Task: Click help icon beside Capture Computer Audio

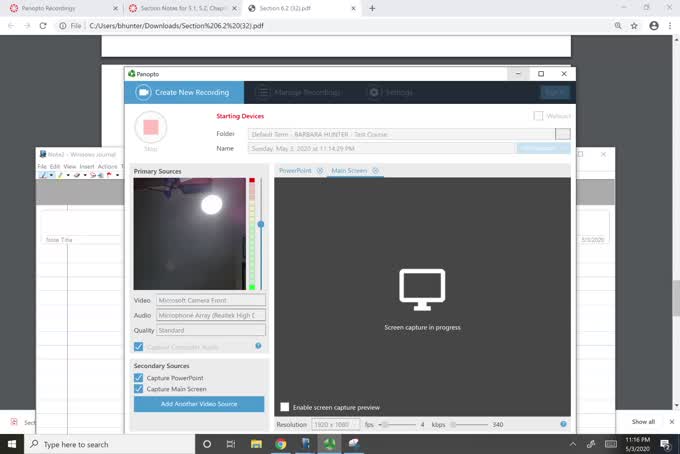Action: click(x=258, y=346)
